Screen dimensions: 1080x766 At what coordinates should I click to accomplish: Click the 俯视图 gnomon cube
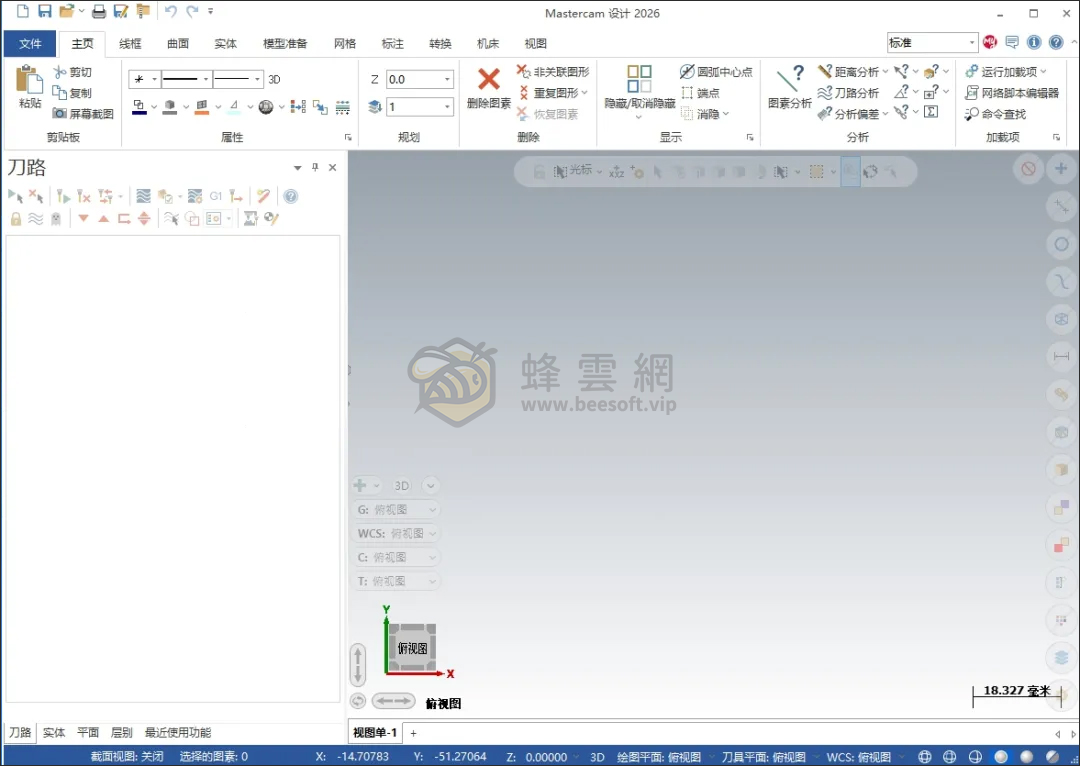(x=412, y=648)
